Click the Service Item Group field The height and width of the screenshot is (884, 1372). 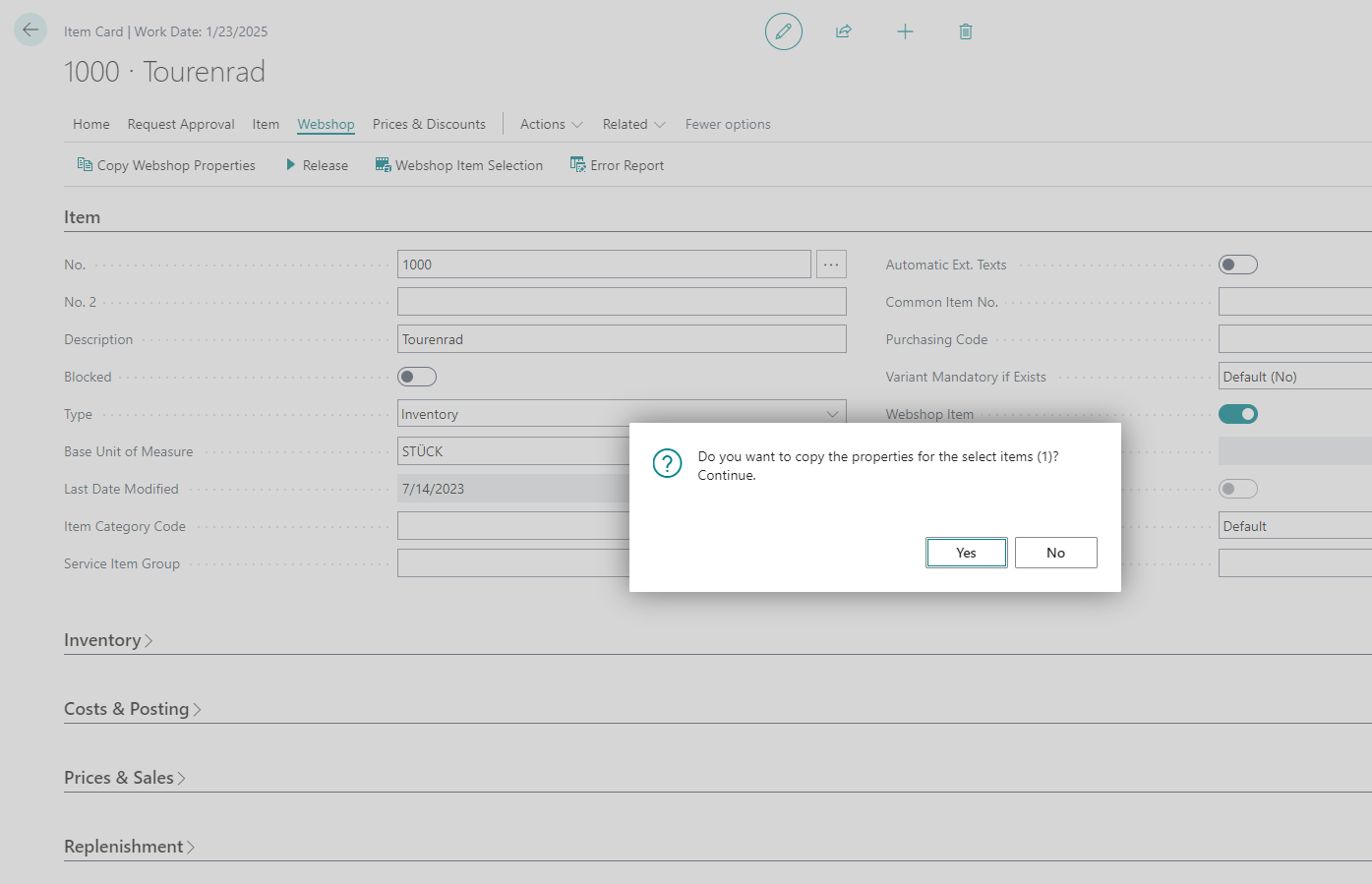point(513,563)
